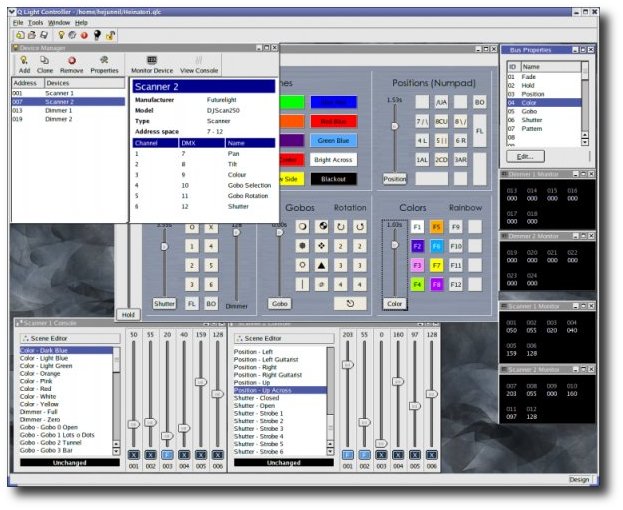
Task: Click the Save icon in main toolbar
Action: click(x=44, y=35)
